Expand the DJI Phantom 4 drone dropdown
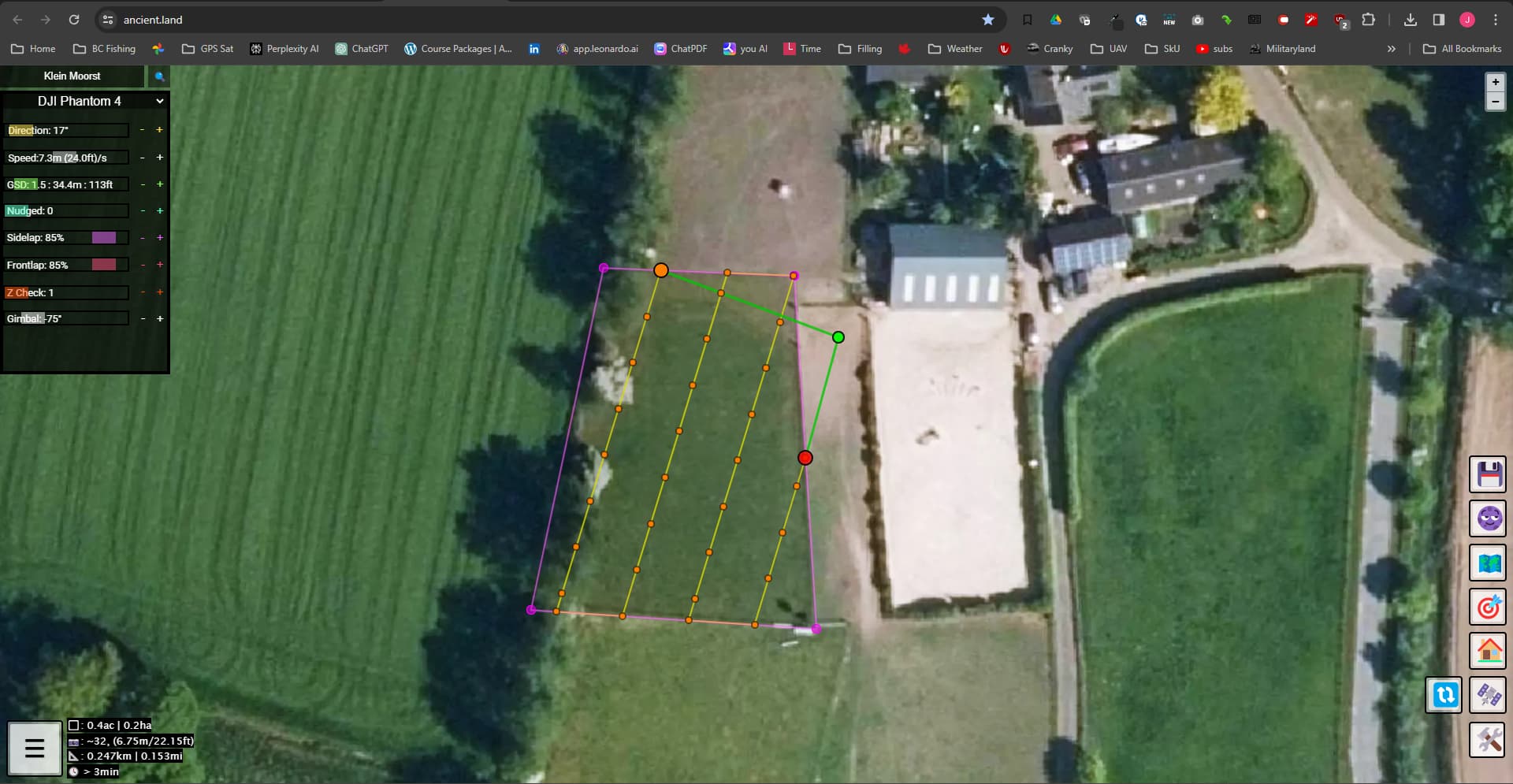This screenshot has height=784, width=1513. (x=85, y=101)
